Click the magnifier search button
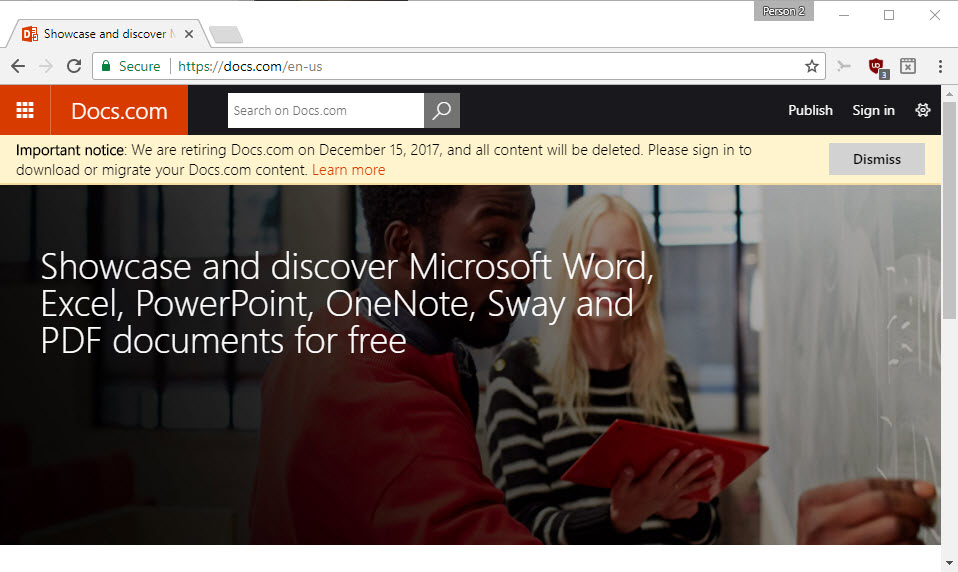The width and height of the screenshot is (958, 572). [x=442, y=111]
